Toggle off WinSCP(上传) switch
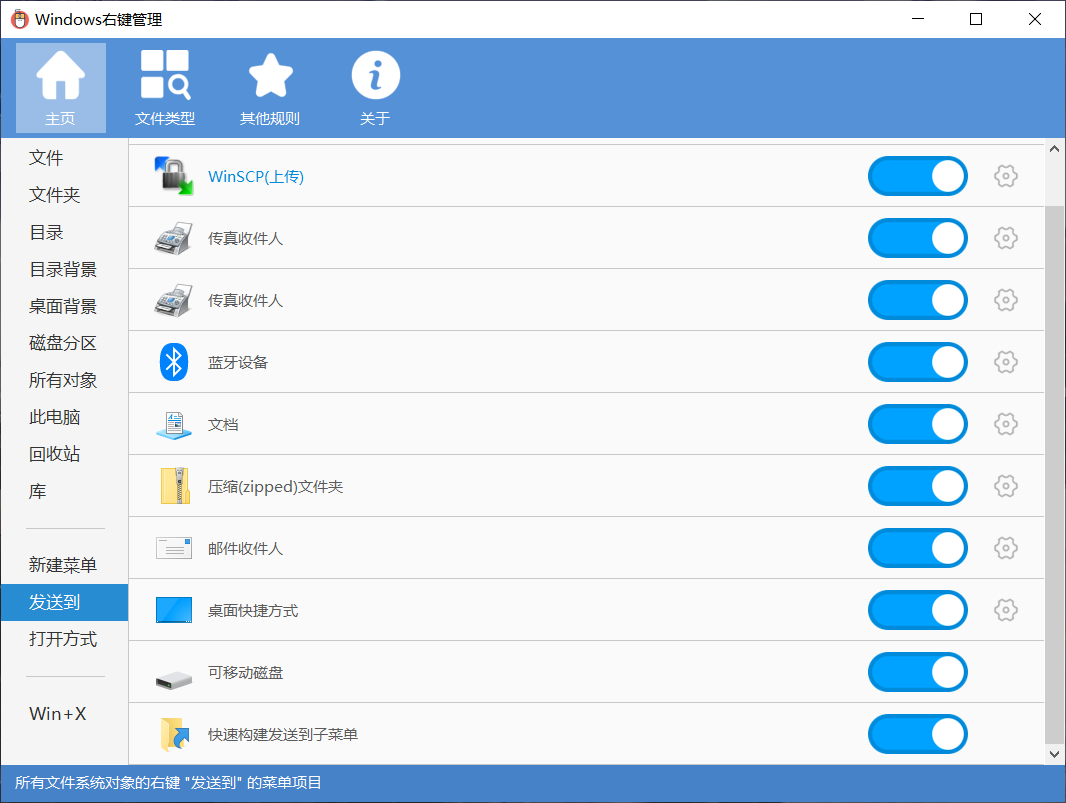 918,176
